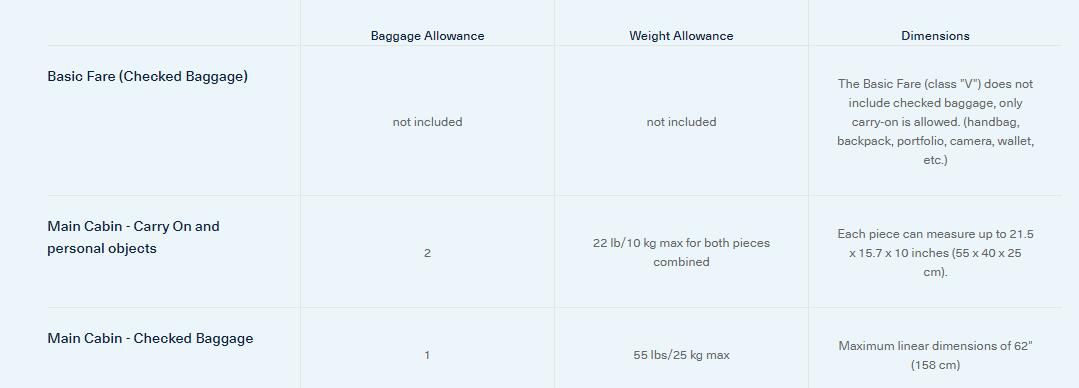Image resolution: width=1079 pixels, height=388 pixels.
Task: Select the Main Cabin - Carry On row label
Action: tap(133, 237)
